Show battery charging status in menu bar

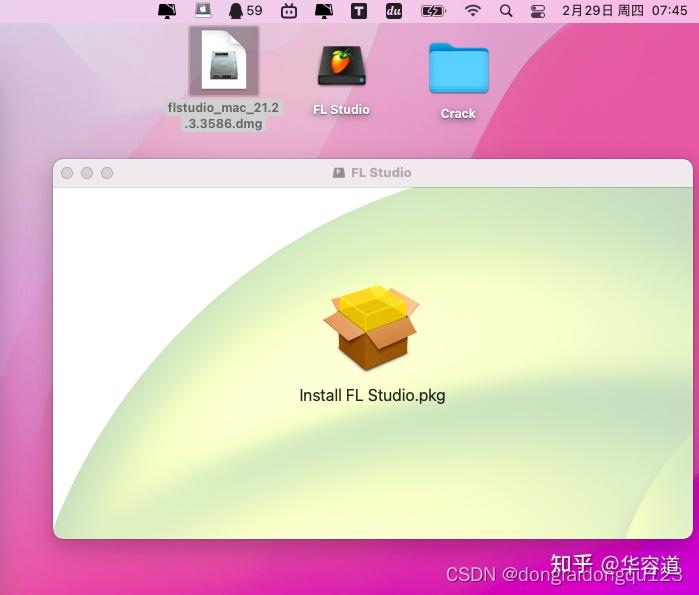tap(433, 11)
